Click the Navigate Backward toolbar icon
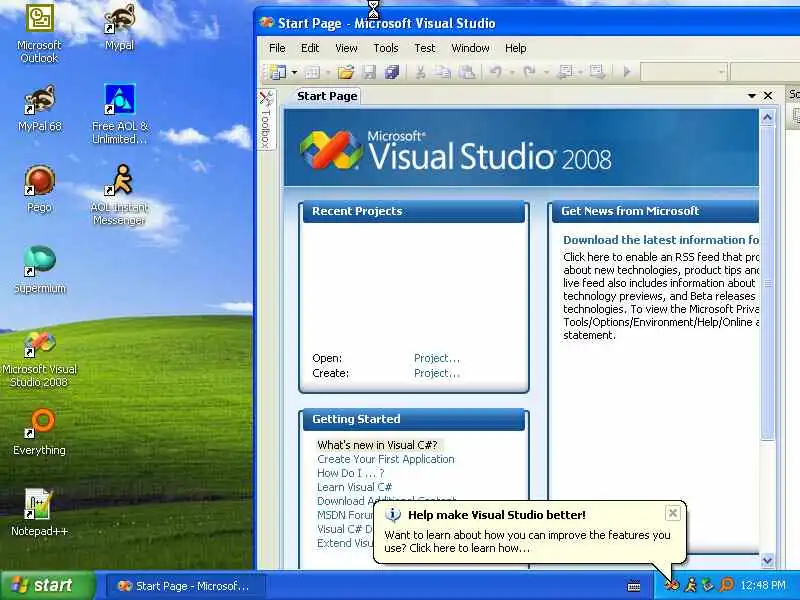 [x=565, y=72]
